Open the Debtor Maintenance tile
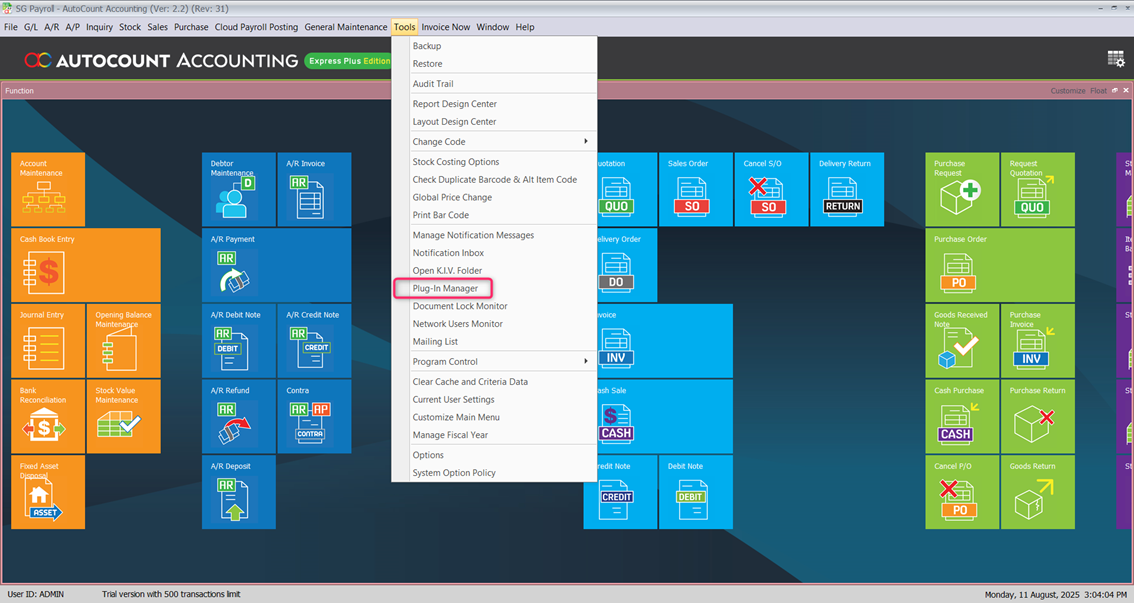 (x=239, y=189)
